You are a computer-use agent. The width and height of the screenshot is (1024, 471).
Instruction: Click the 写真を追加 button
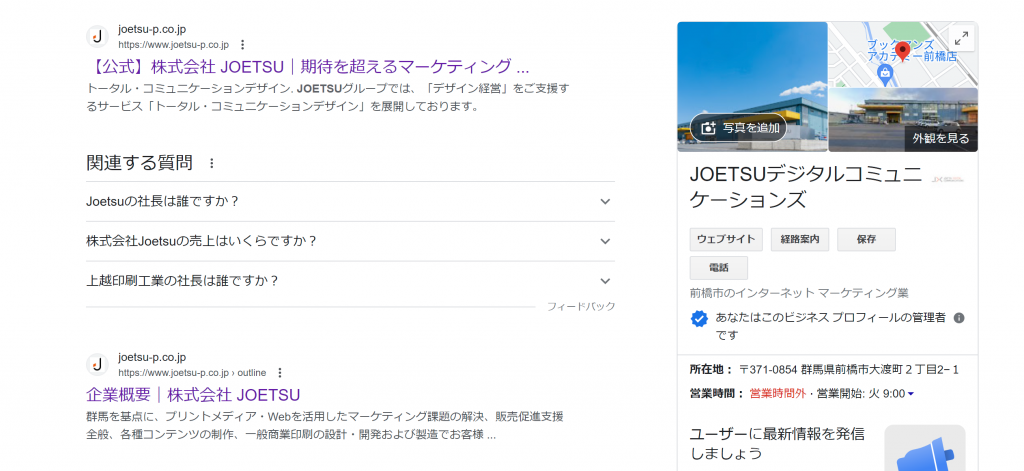[739, 128]
